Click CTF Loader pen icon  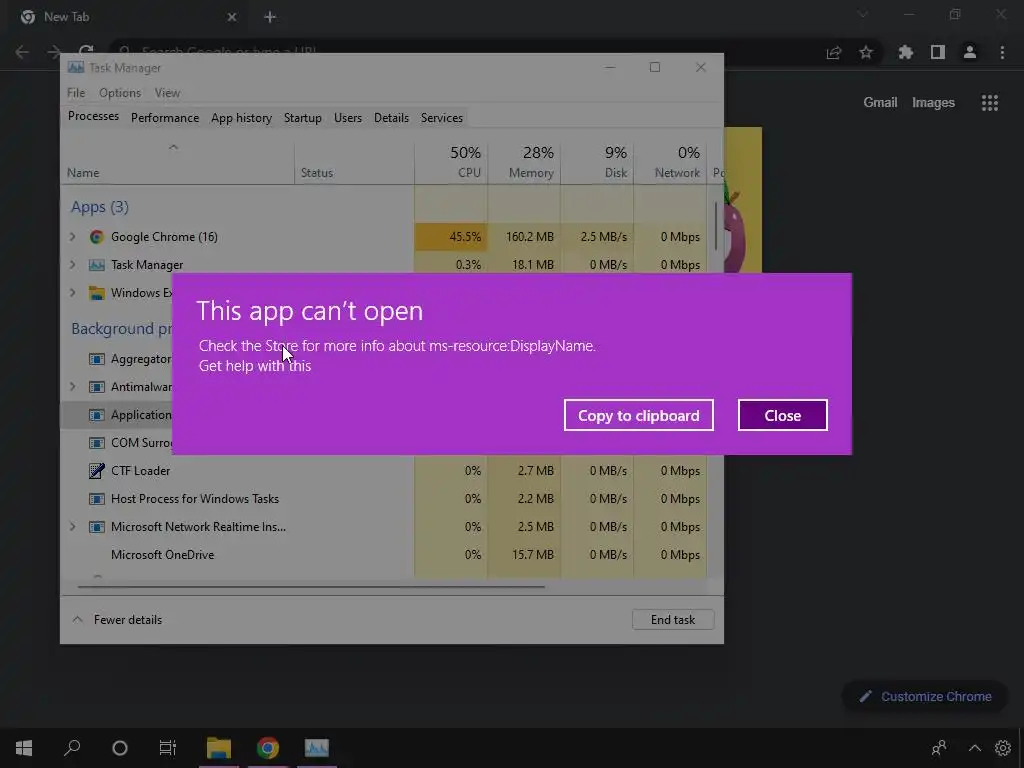tap(97, 470)
